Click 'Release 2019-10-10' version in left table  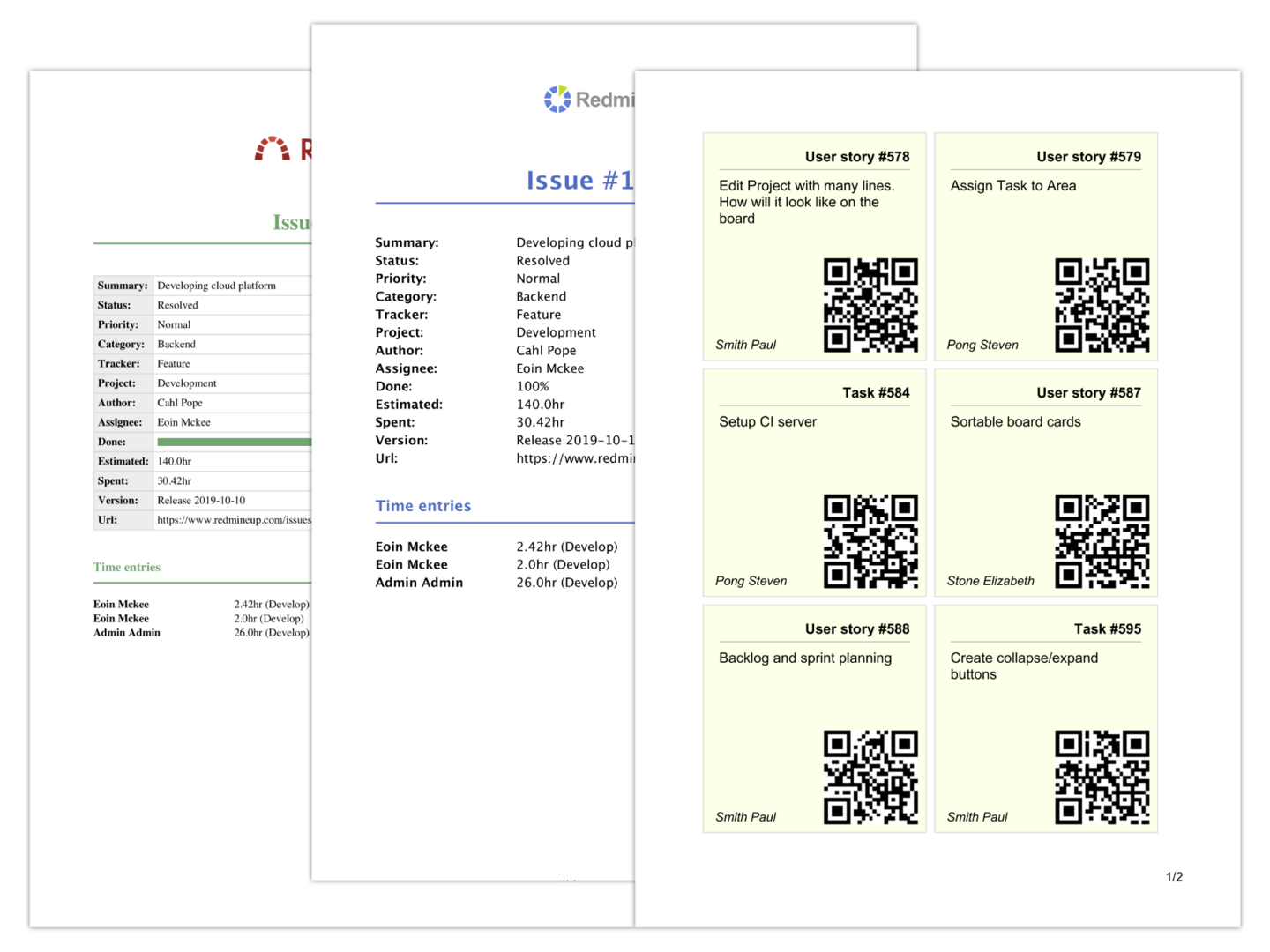[201, 501]
